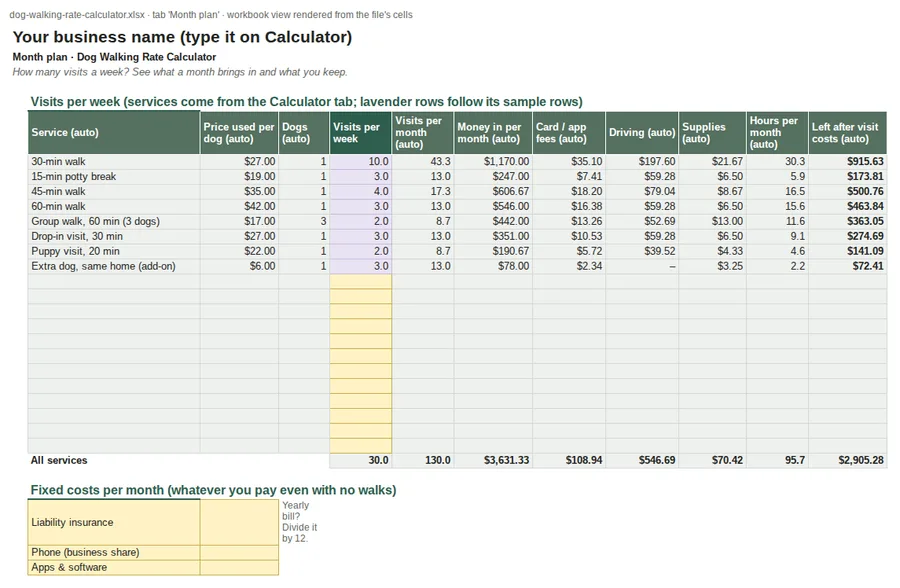Edit visits per week for Extra dog add-on
This screenshot has width=900, height=588.
click(361, 266)
